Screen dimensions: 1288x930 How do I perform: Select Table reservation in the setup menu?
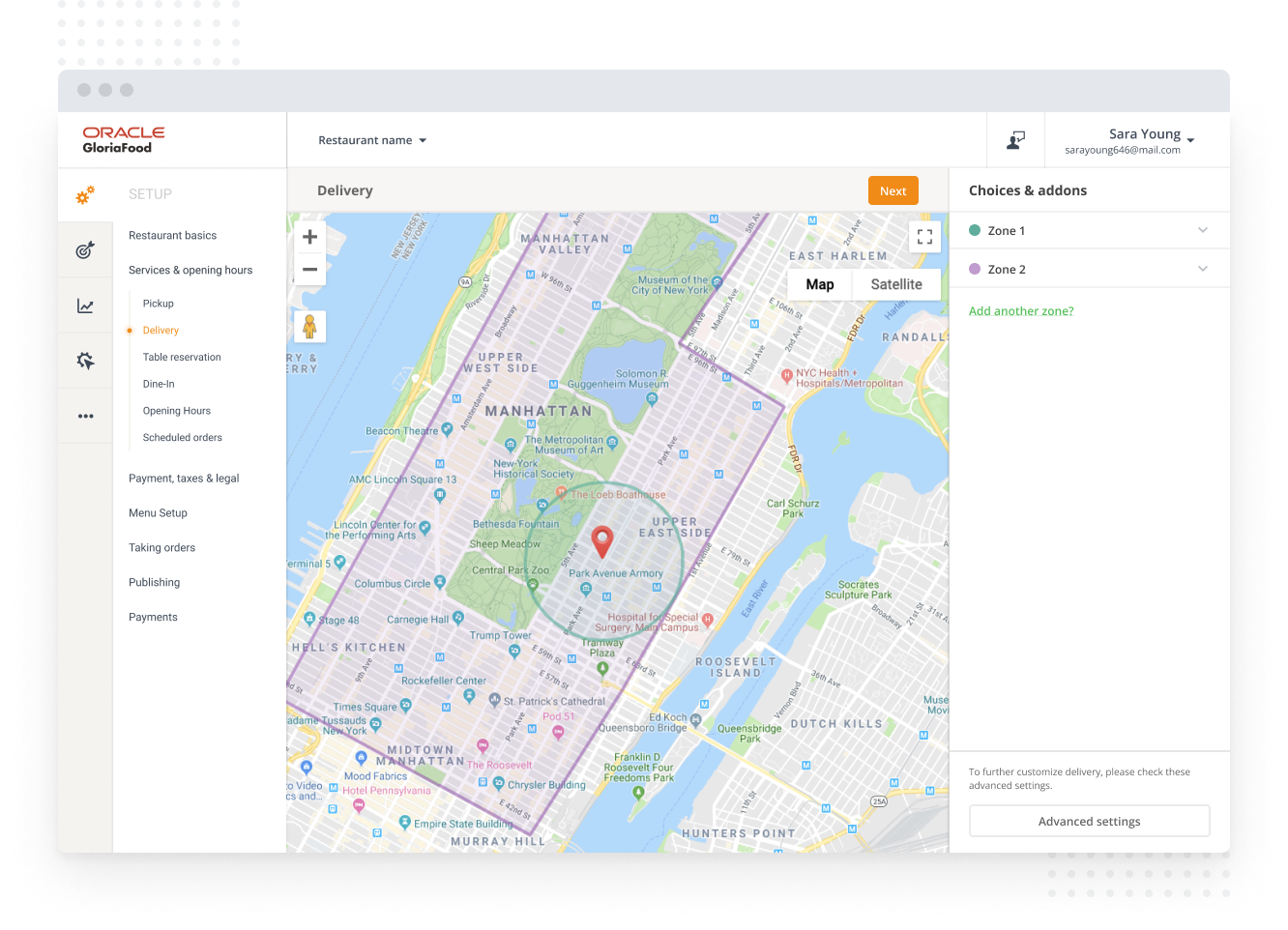[182, 358]
